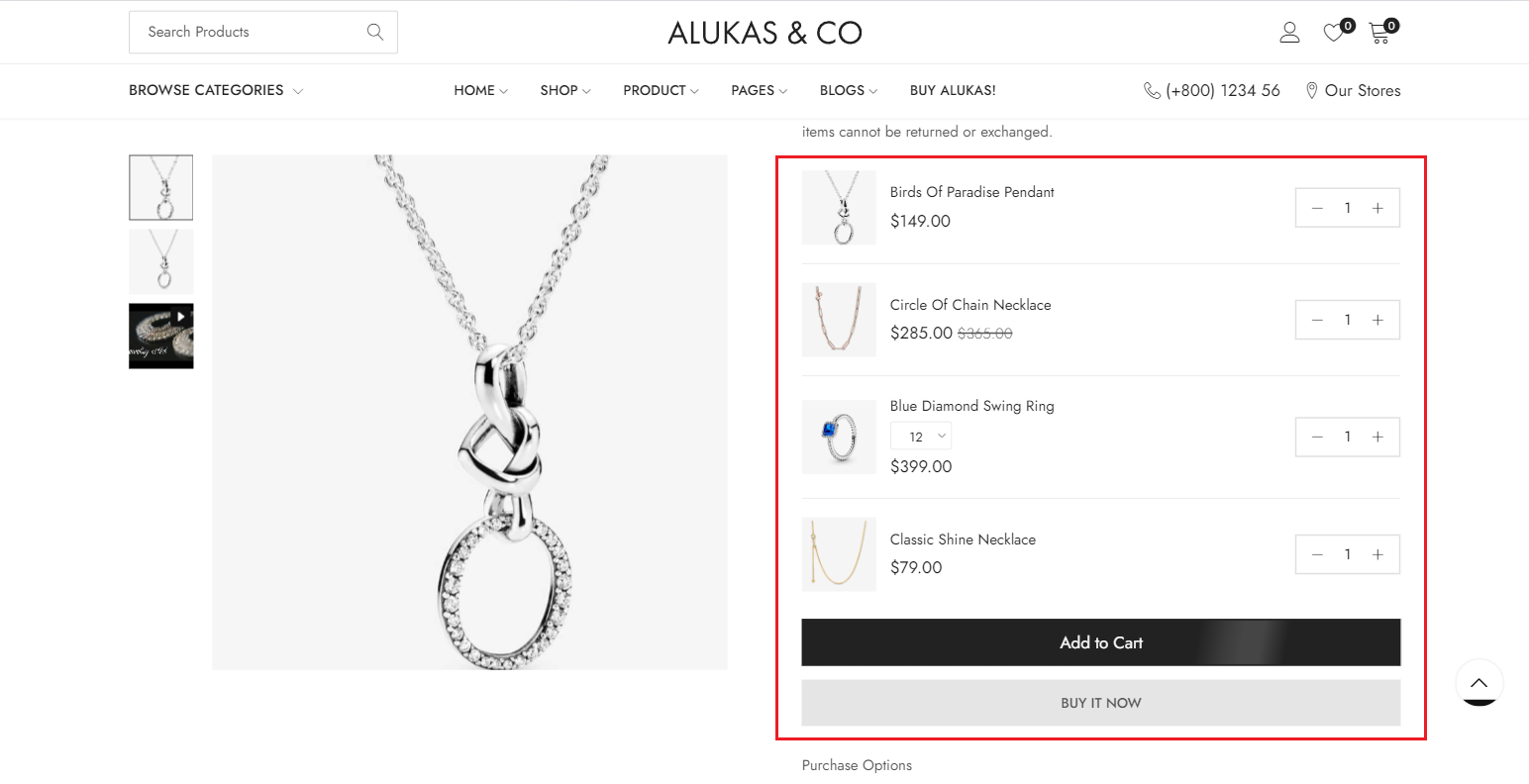Click the scroll-to-top arrow button

pyautogui.click(x=1478, y=682)
